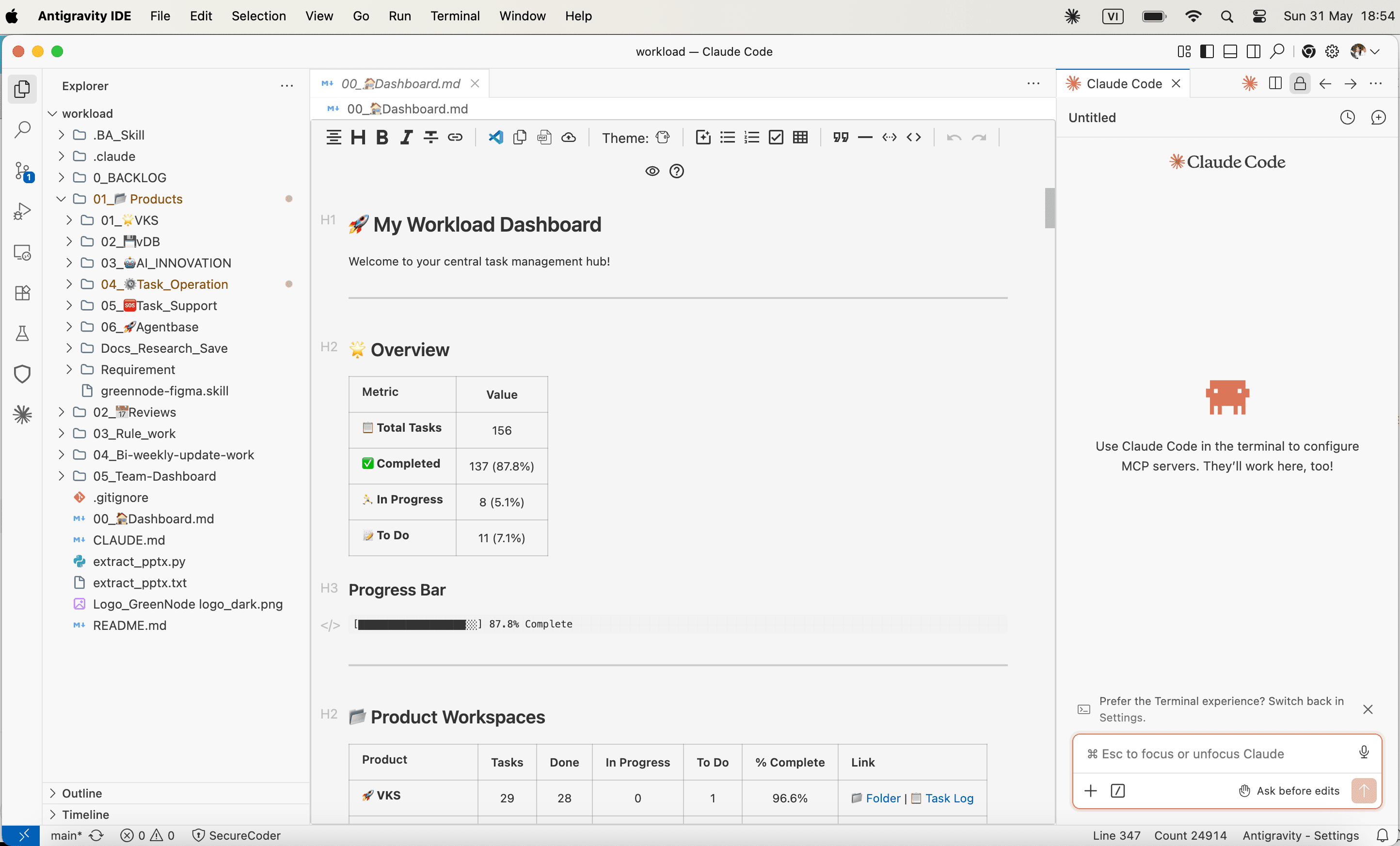Collapse the workload root folder
Image resolution: width=1400 pixels, height=846 pixels.
tap(52, 113)
